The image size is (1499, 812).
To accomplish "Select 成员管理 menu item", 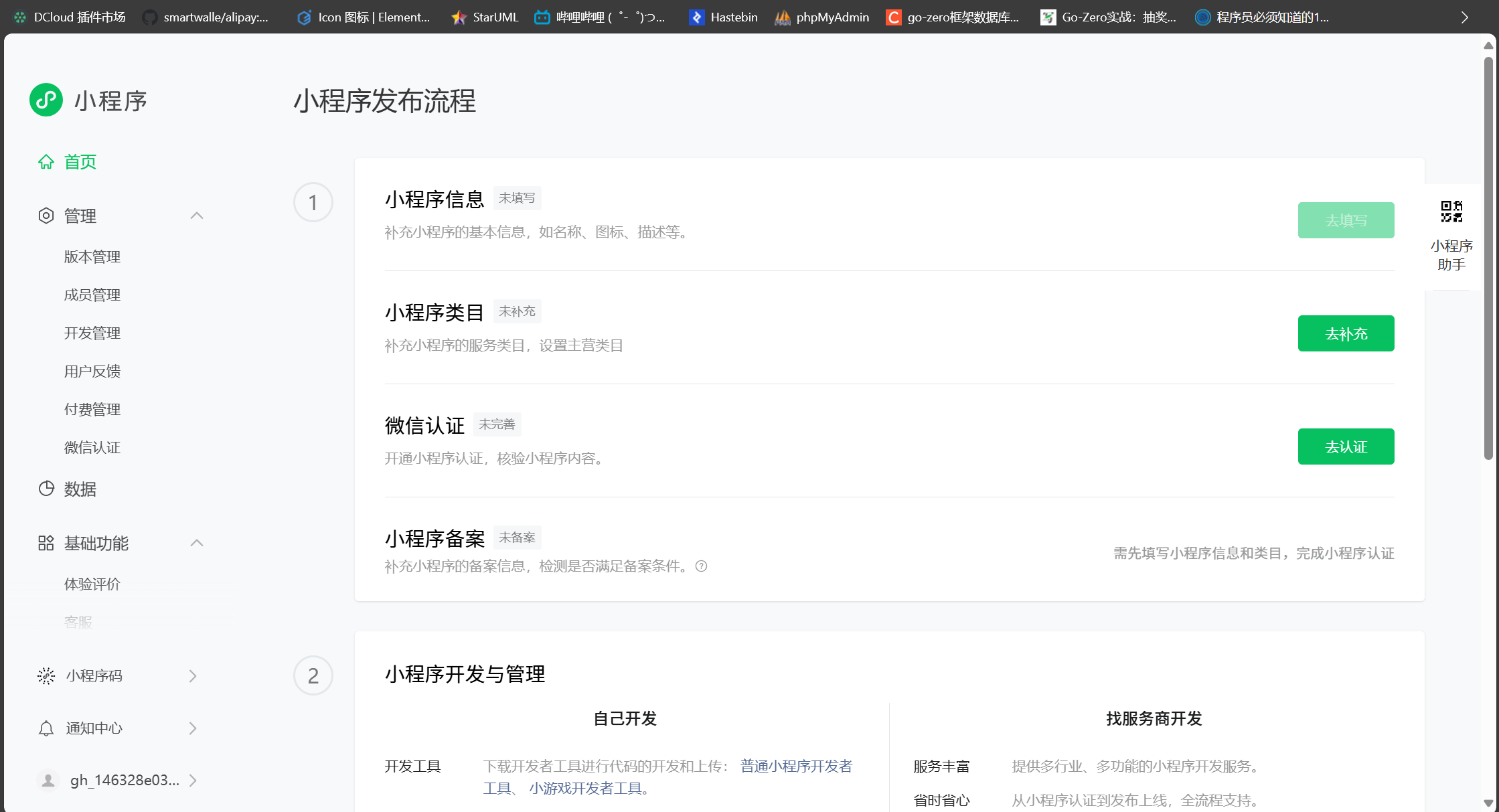I will tap(92, 295).
